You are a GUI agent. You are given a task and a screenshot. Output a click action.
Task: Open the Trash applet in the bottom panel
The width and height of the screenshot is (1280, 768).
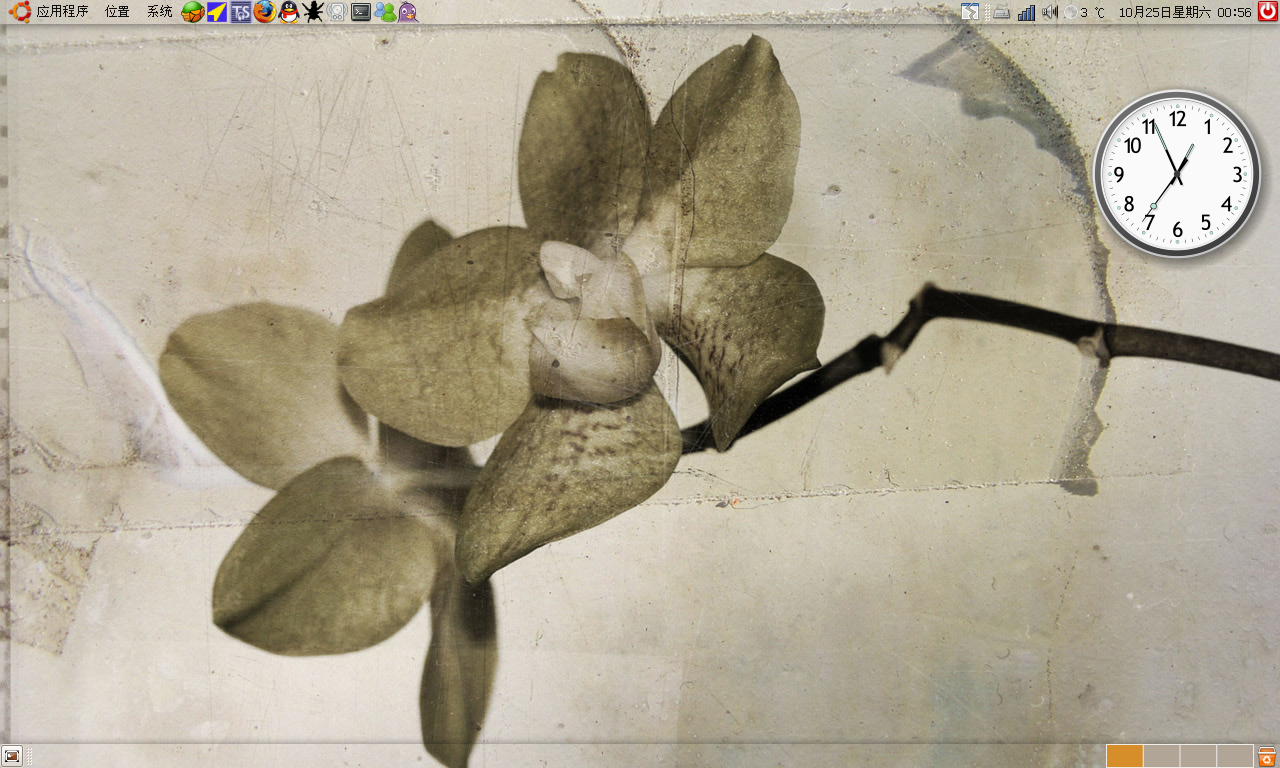click(x=1267, y=756)
